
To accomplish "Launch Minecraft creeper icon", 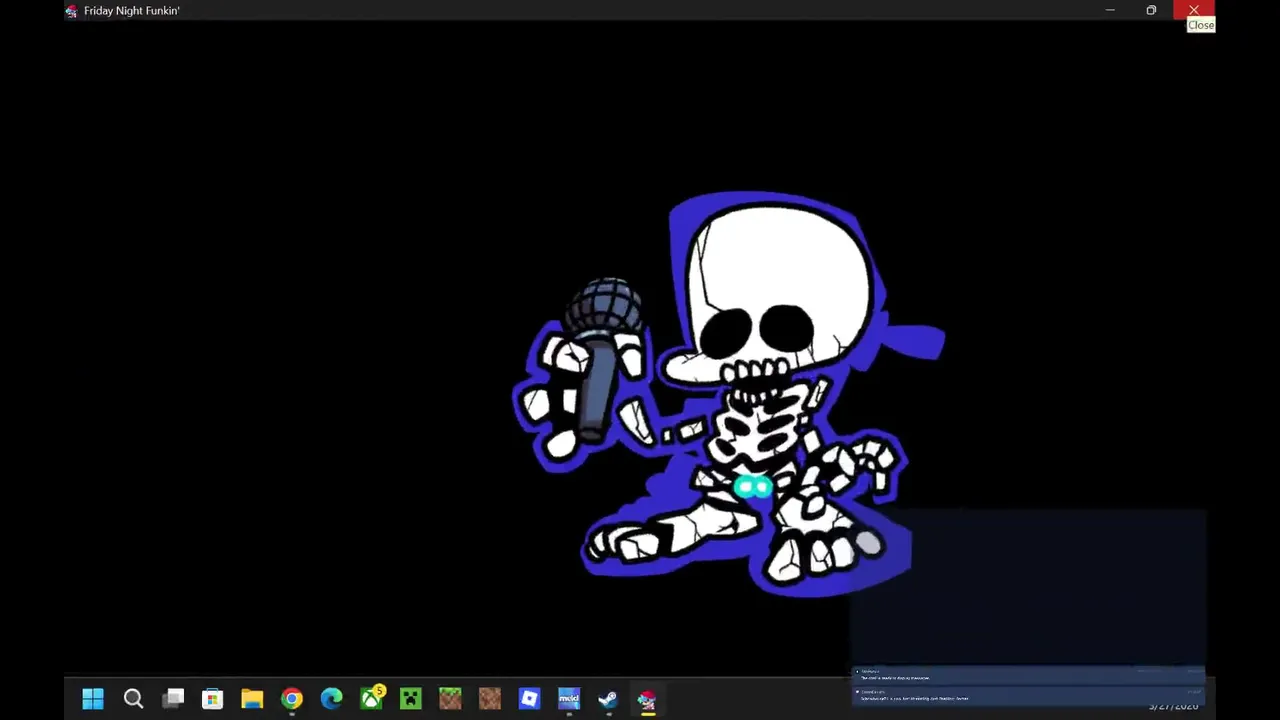I will pyautogui.click(x=411, y=699).
